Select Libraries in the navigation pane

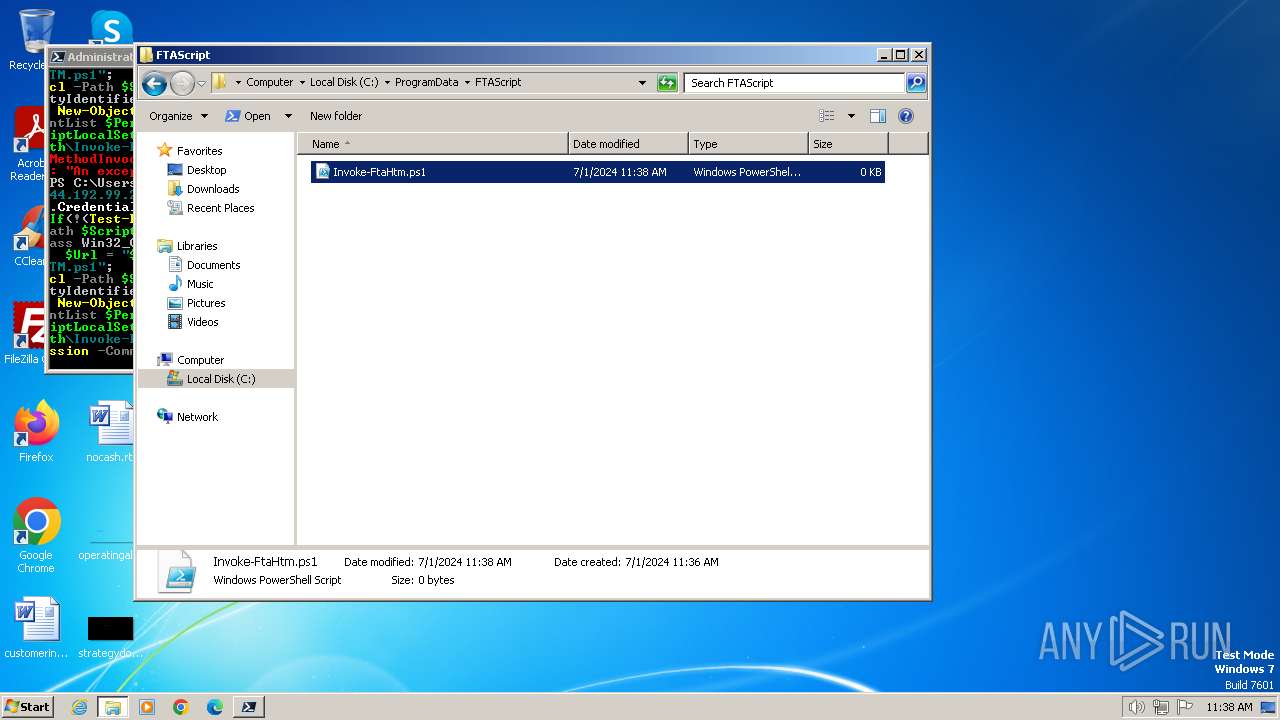click(196, 246)
